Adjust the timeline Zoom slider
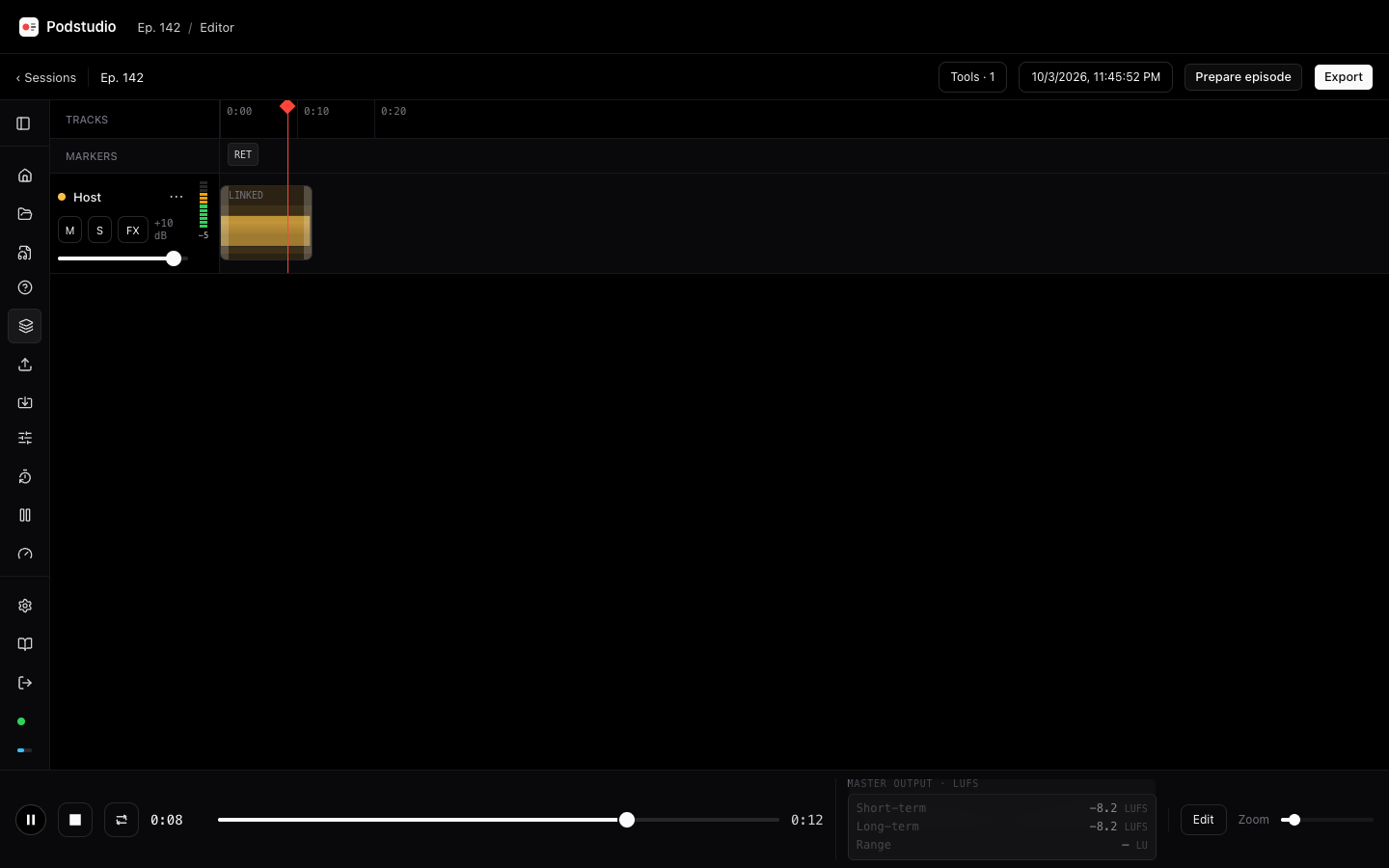This screenshot has height=868, width=1389. [1327, 820]
